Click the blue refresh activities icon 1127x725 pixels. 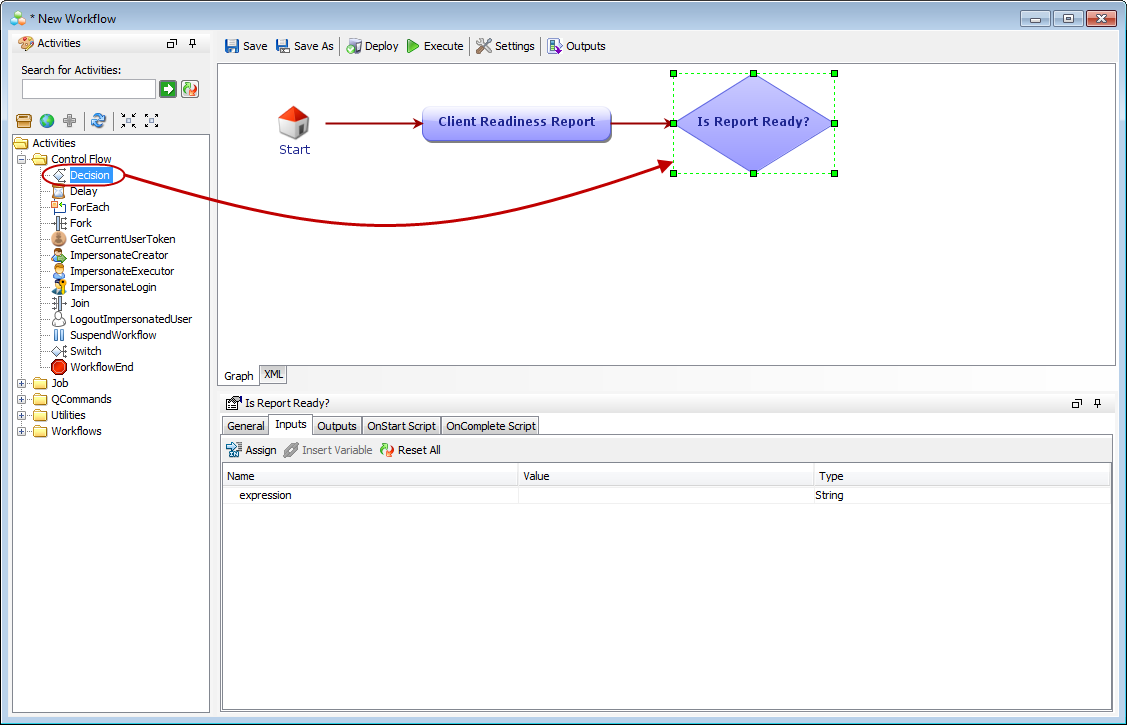98,121
